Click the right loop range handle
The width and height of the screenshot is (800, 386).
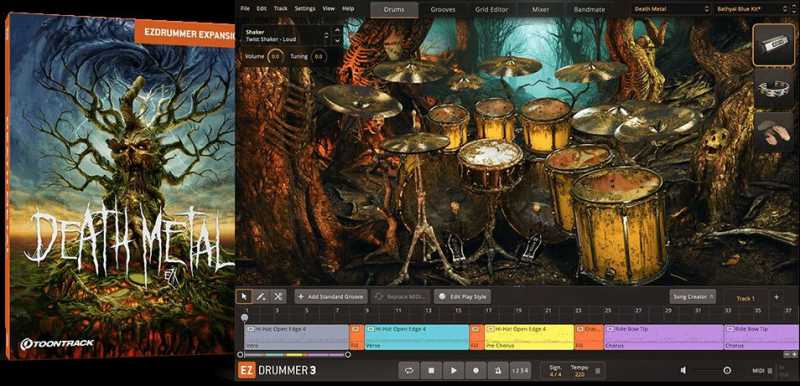347,354
